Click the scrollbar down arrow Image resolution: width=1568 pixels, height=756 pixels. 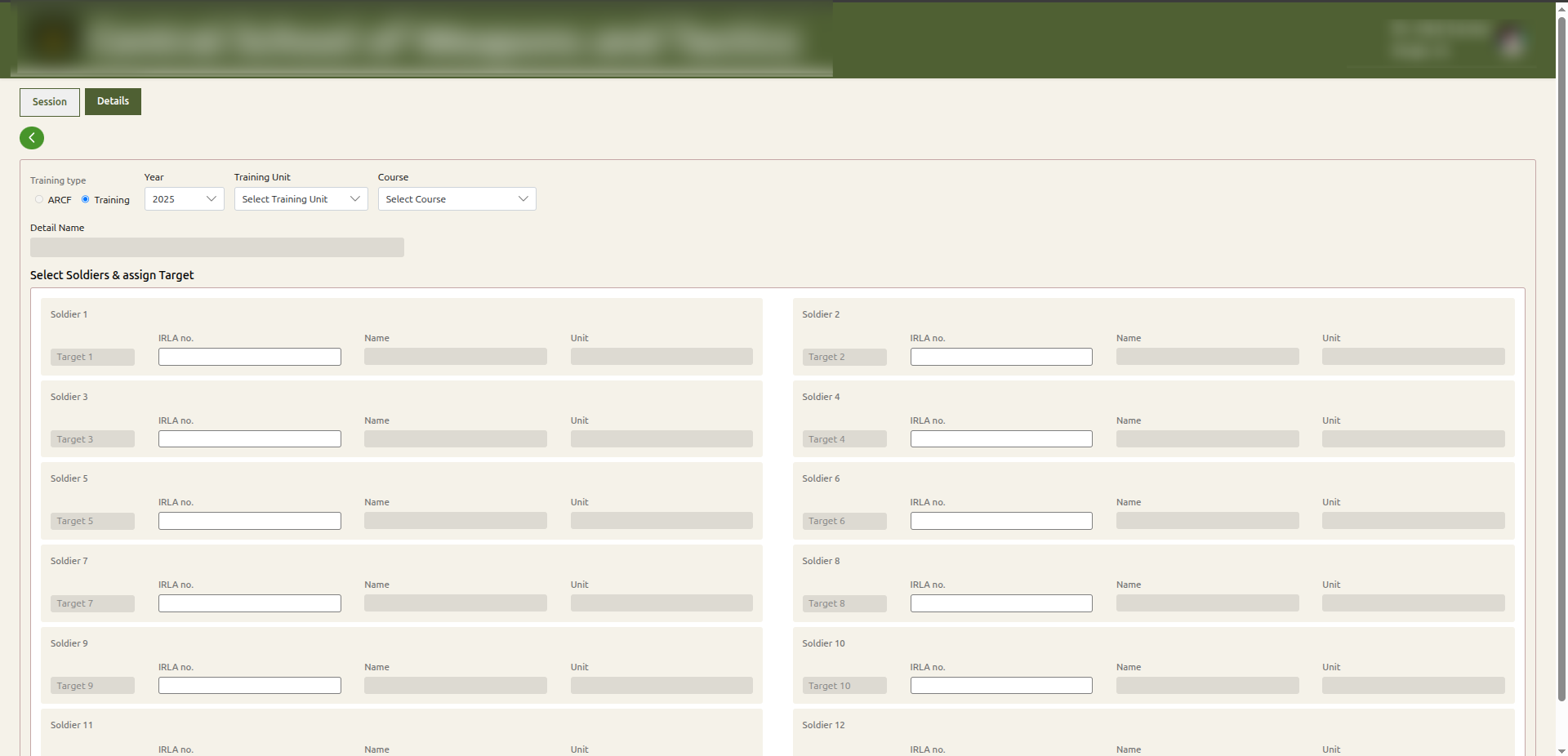tap(1561, 749)
